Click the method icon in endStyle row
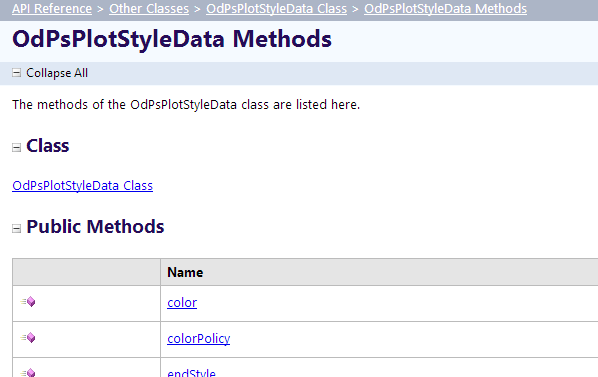This screenshot has width=598, height=377. (x=28, y=372)
